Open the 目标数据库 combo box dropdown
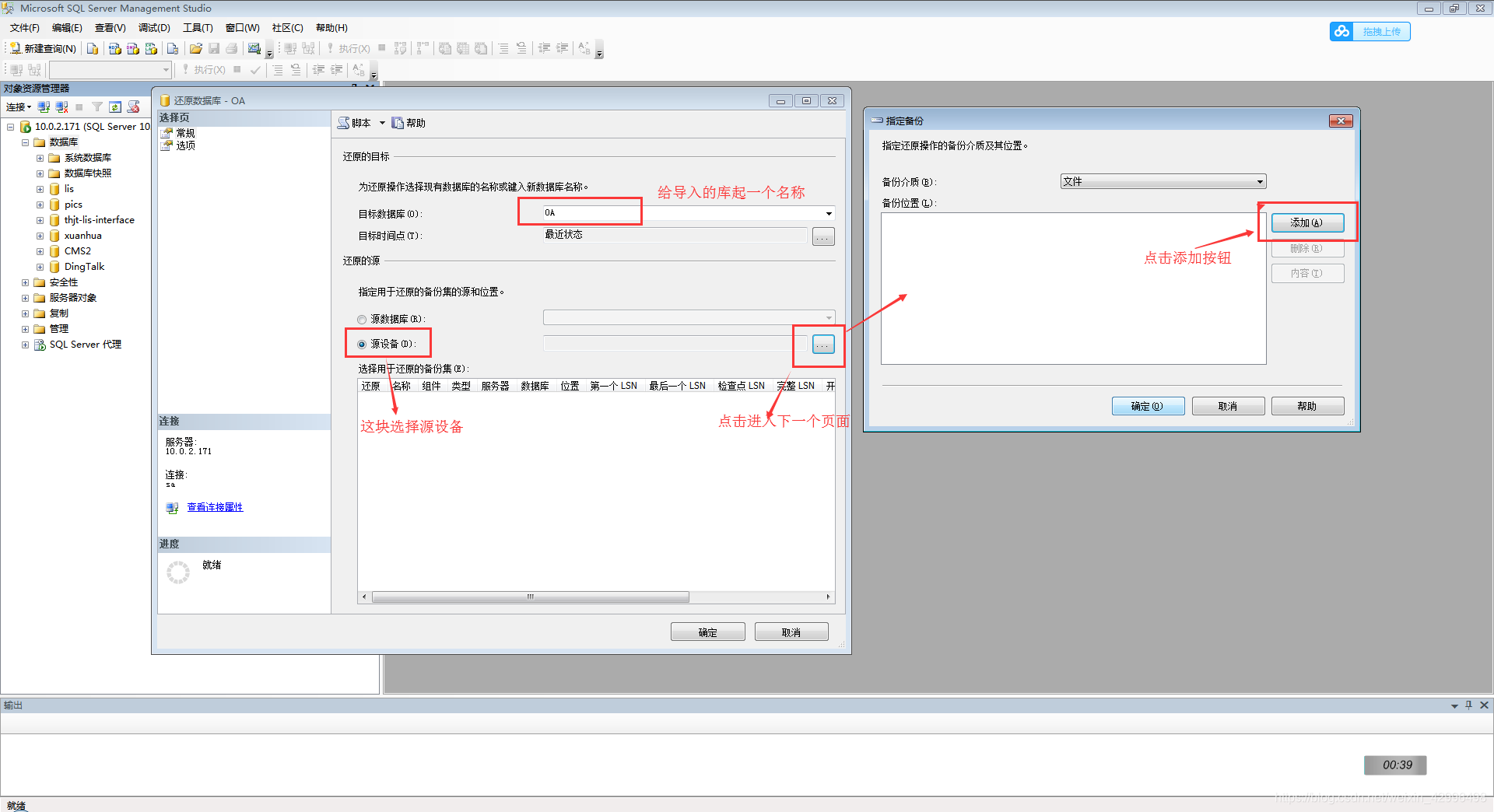This screenshot has height=812, width=1494. point(829,213)
